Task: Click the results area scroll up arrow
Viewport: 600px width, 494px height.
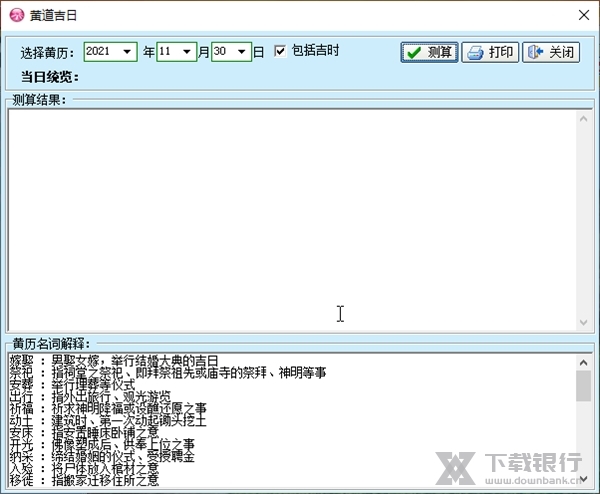Action: pyautogui.click(x=583, y=119)
